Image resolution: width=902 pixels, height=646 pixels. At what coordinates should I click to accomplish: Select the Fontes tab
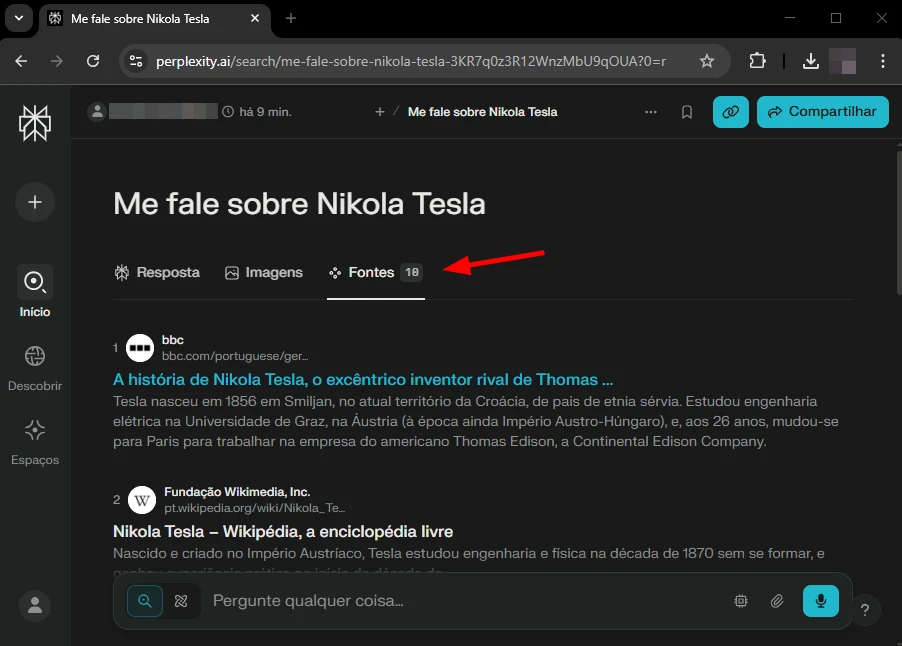[376, 272]
